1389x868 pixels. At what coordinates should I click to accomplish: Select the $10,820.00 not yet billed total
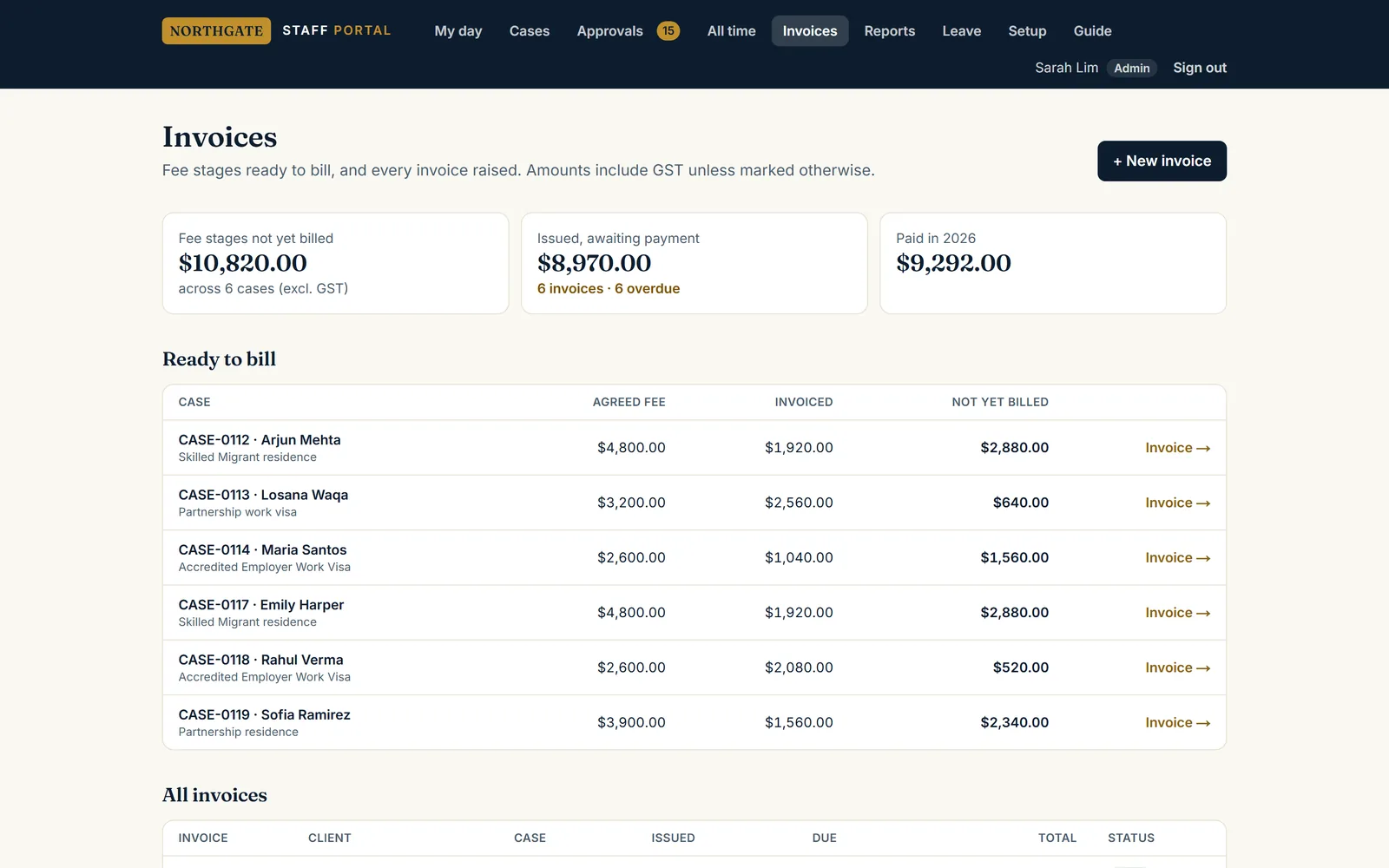click(x=242, y=263)
